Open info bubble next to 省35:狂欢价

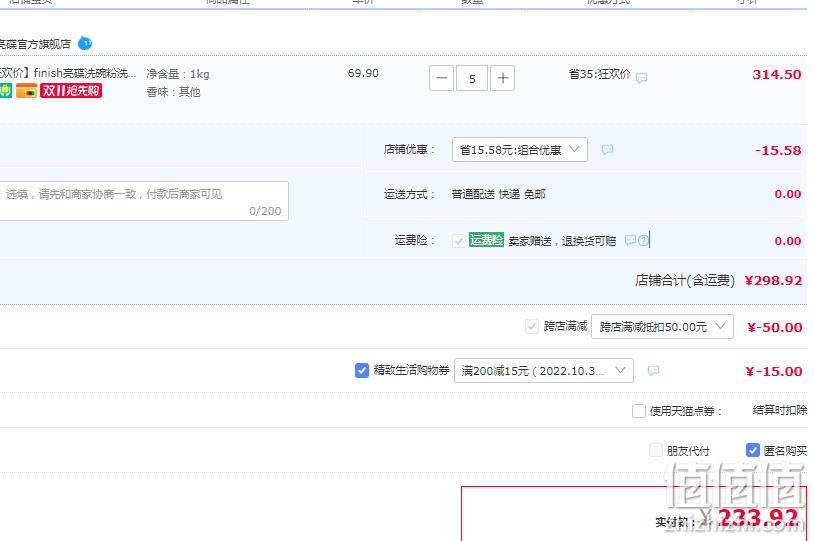coord(642,78)
